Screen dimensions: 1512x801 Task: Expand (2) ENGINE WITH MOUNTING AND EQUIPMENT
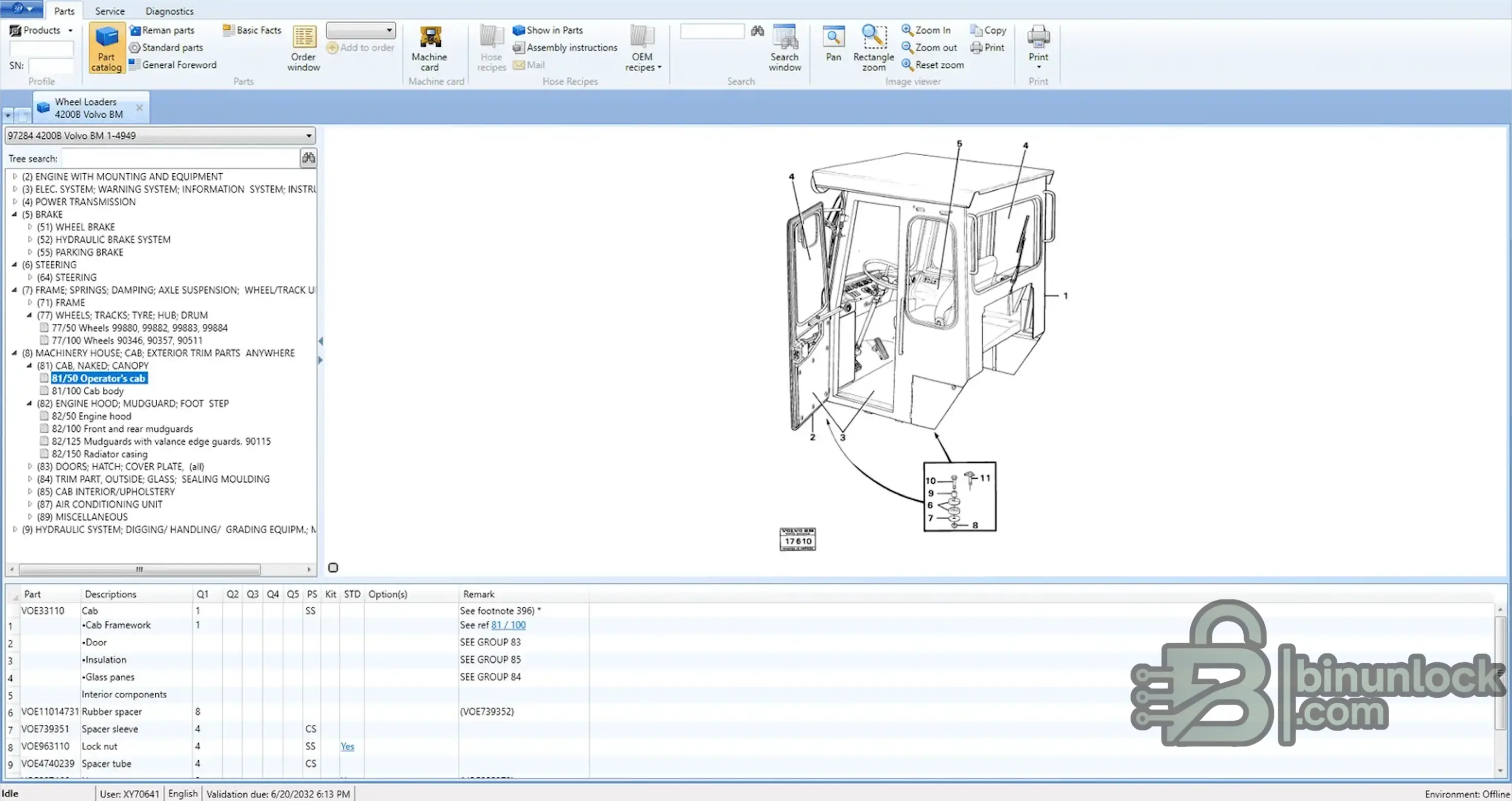[15, 176]
